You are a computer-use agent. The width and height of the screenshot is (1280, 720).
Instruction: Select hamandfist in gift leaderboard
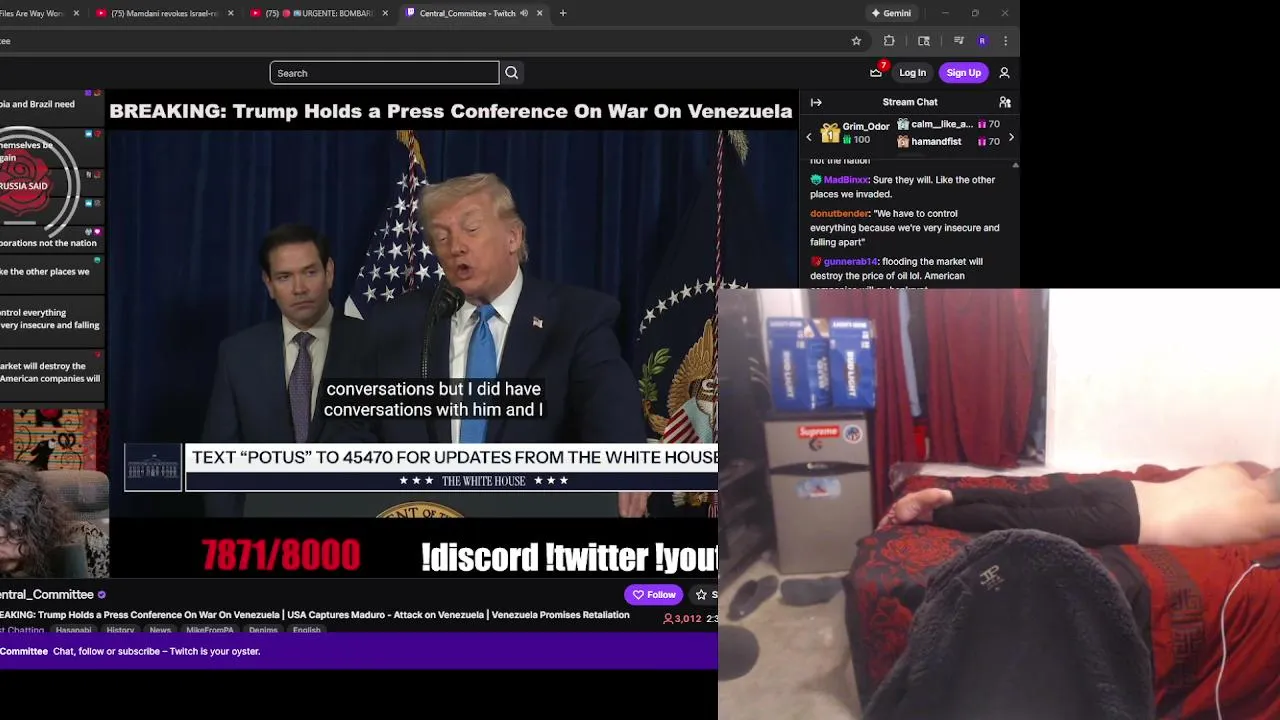click(936, 142)
